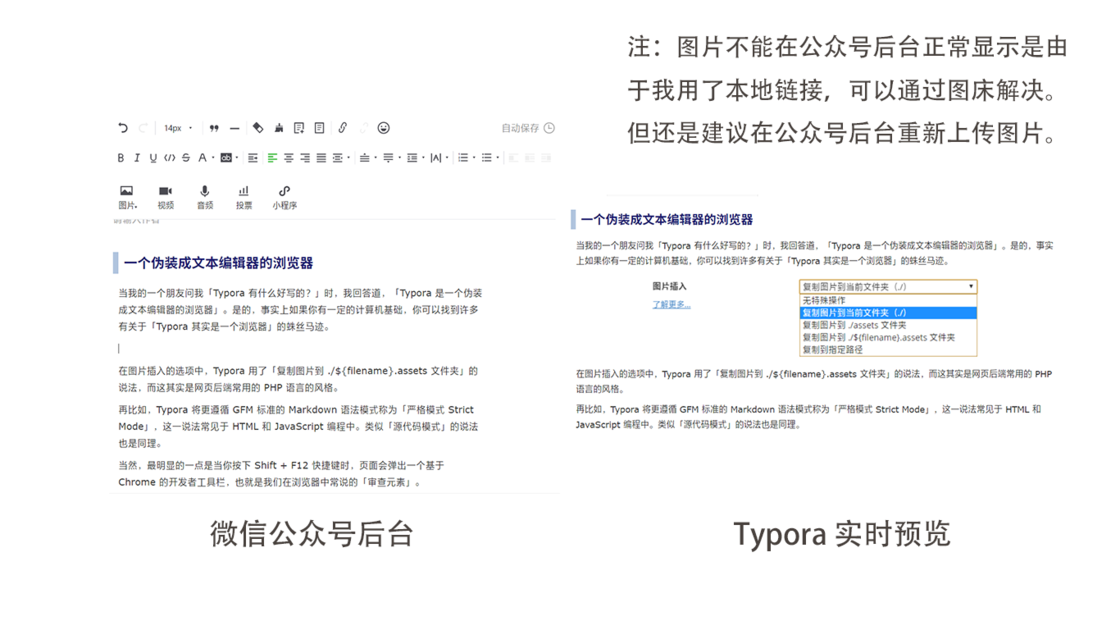Insert audio with the 音频 microphone icon

click(205, 196)
